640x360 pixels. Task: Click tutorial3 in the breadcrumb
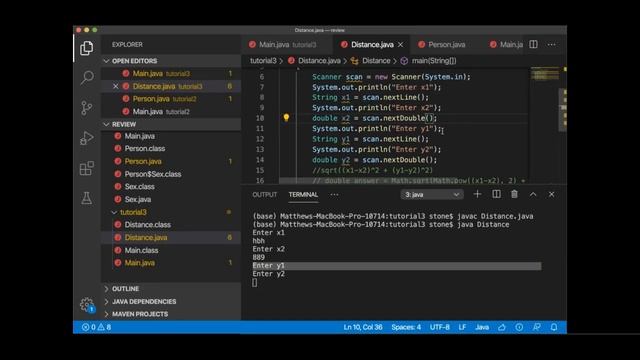(x=263, y=61)
